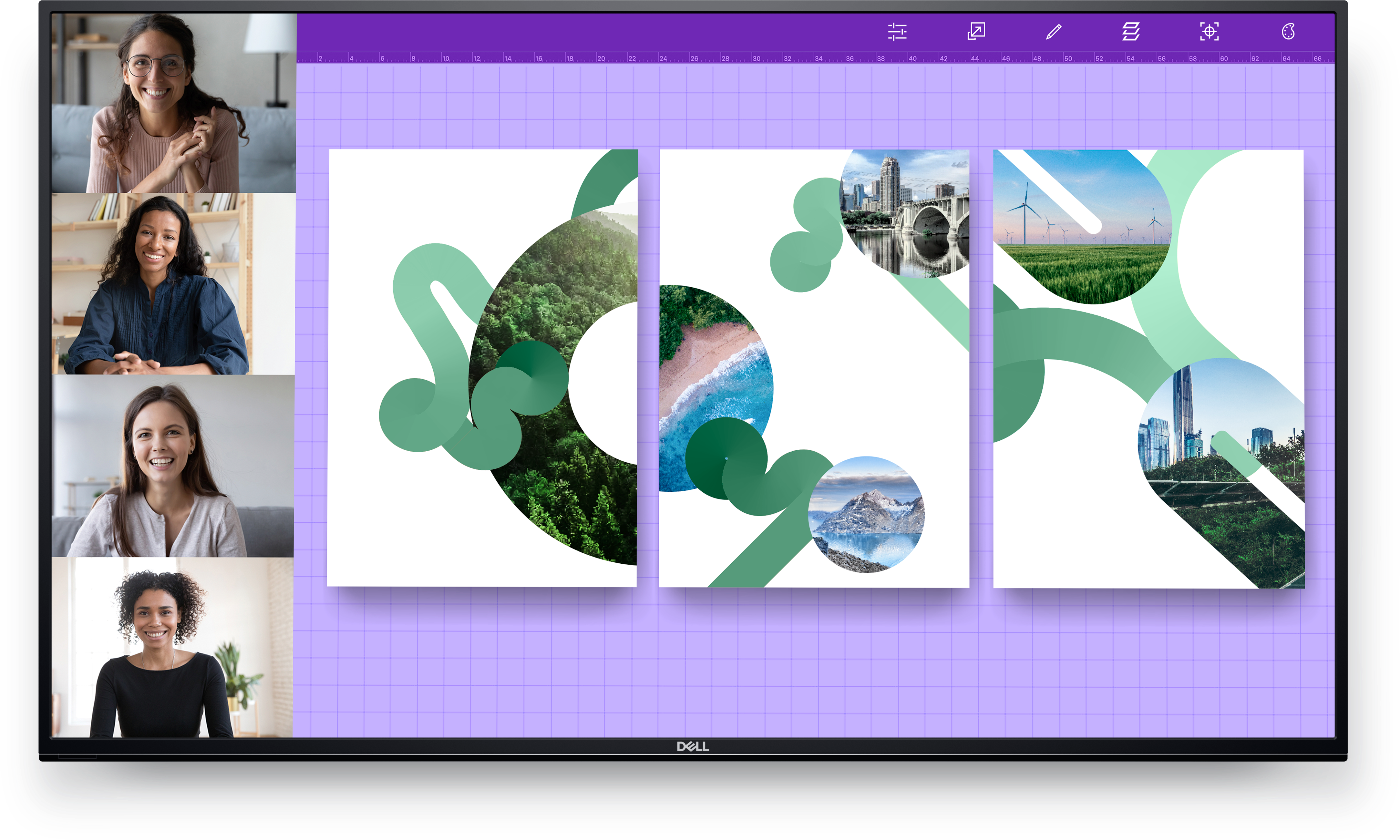1400x840 pixels.
Task: Click ruler mark labeled 30
Action: 756,58
